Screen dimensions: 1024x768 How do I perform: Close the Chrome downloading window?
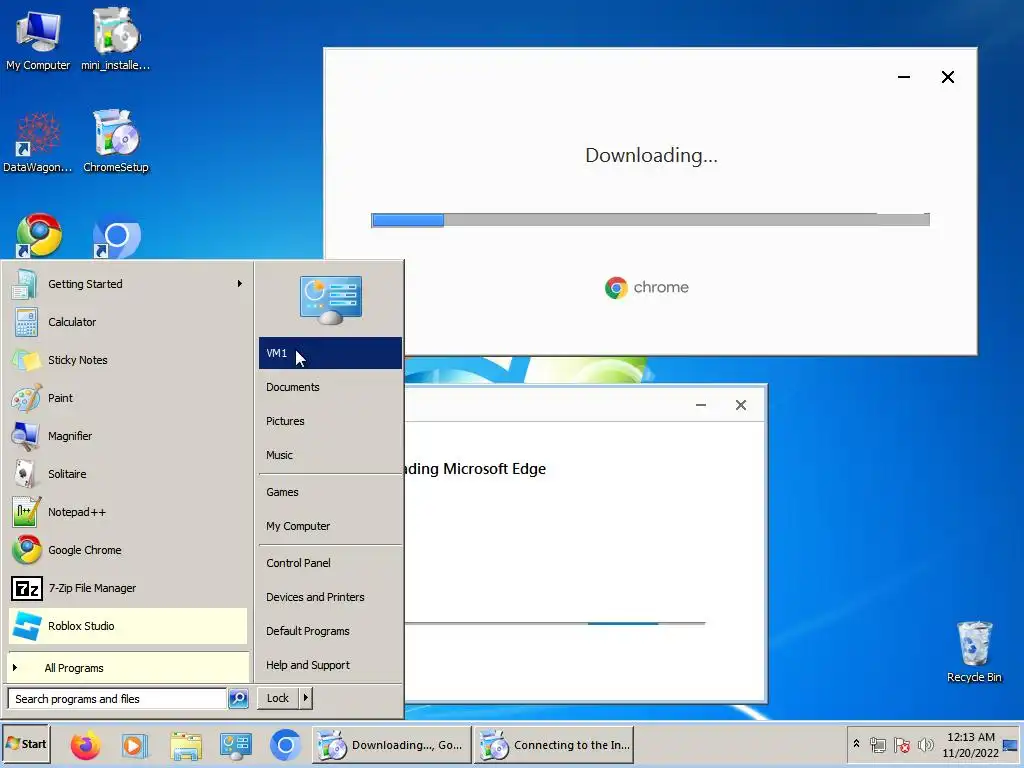(x=948, y=77)
